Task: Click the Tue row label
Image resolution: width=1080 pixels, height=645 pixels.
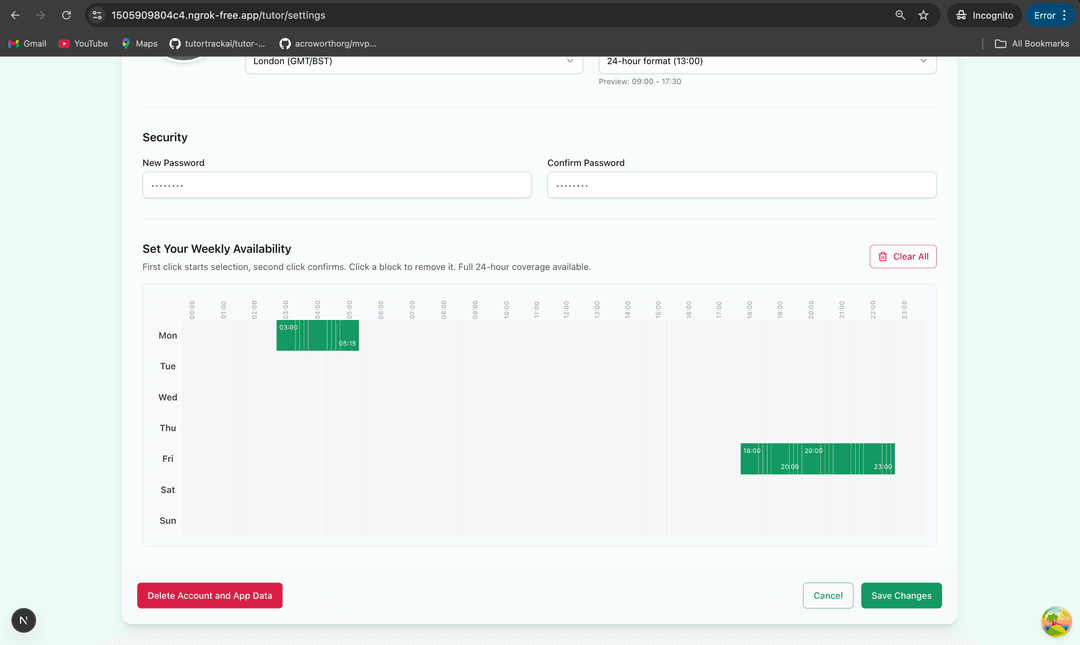Action: coord(168,366)
